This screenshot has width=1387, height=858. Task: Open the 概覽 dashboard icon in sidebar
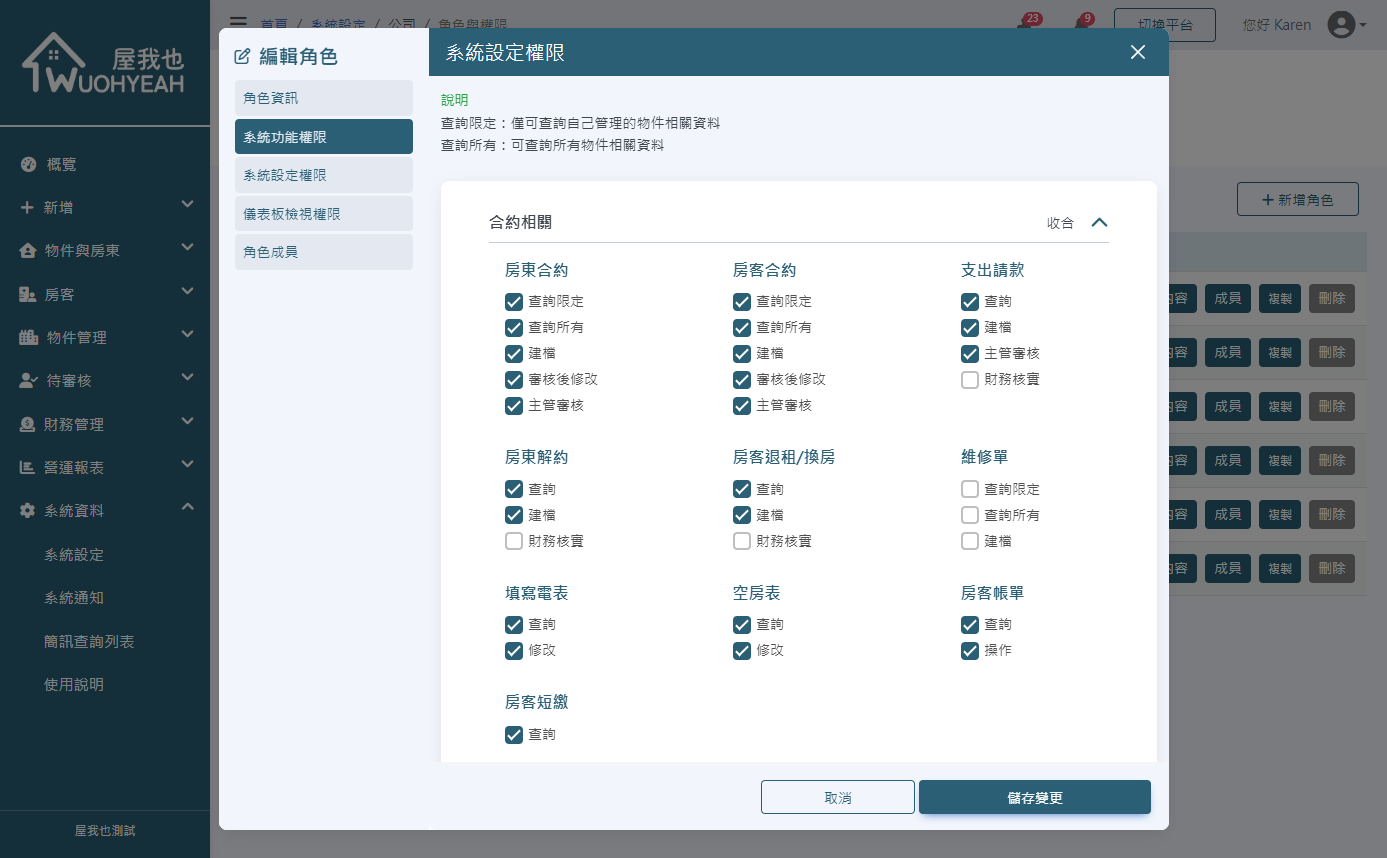pyautogui.click(x=28, y=164)
